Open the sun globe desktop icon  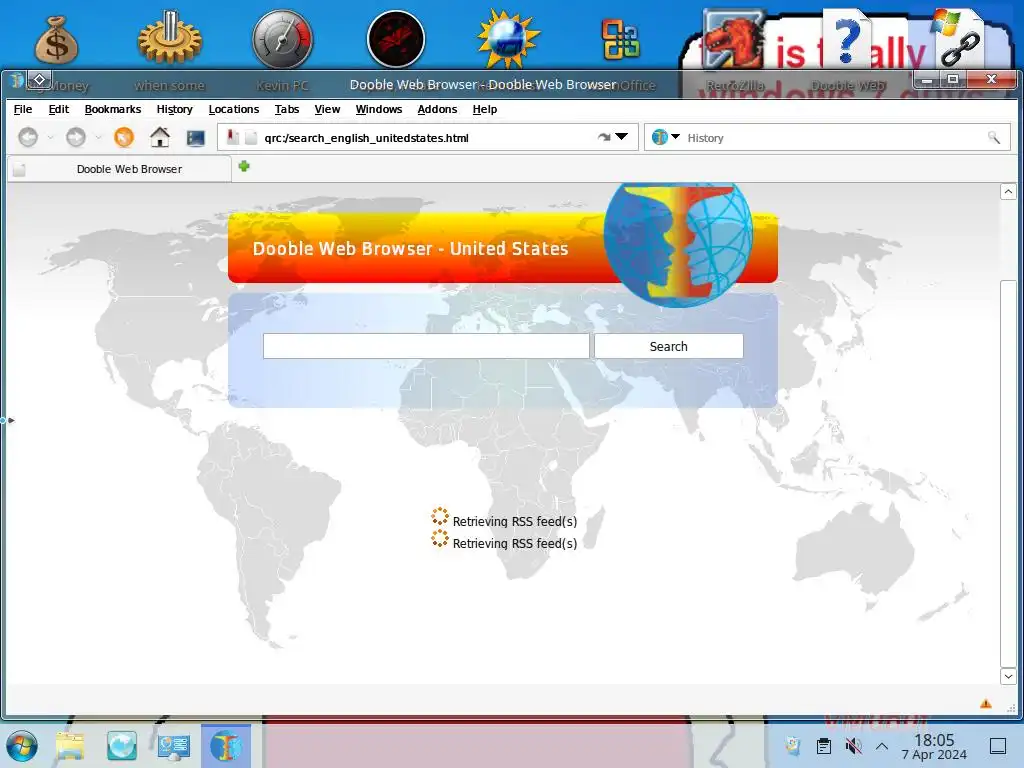508,39
